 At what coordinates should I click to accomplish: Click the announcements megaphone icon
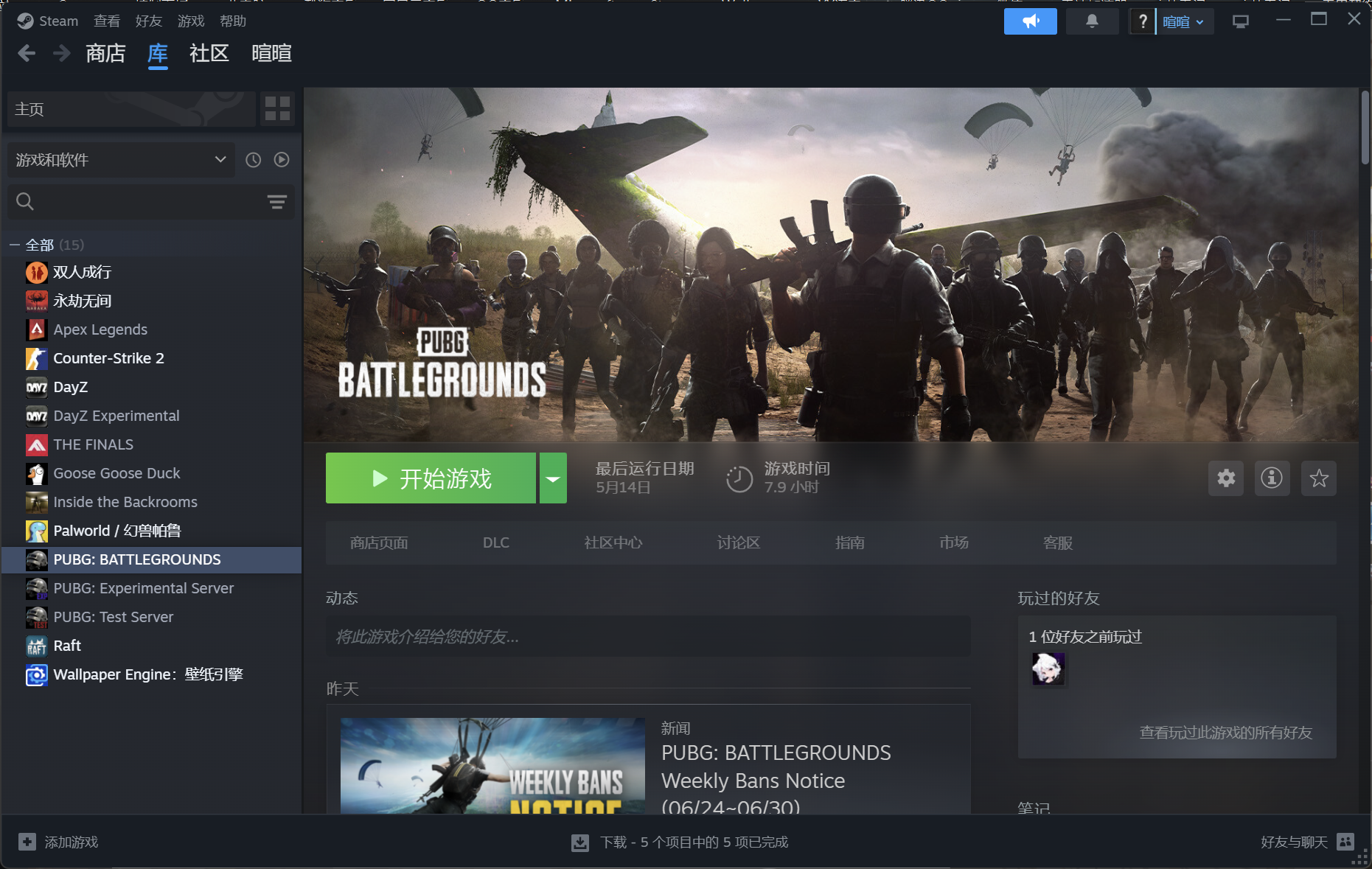(1030, 21)
